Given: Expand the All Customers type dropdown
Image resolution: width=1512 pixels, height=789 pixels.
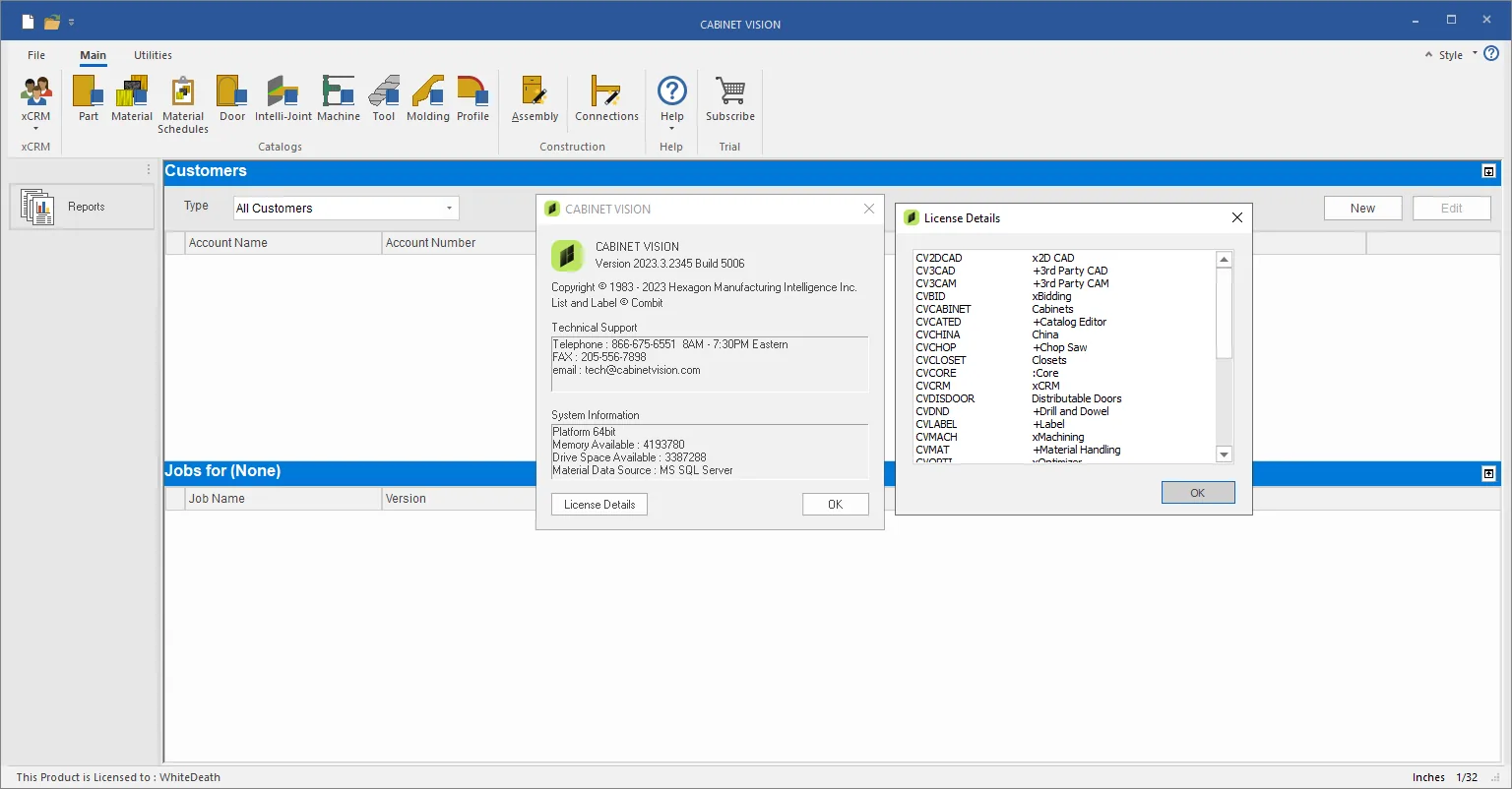Looking at the screenshot, I should point(449,209).
